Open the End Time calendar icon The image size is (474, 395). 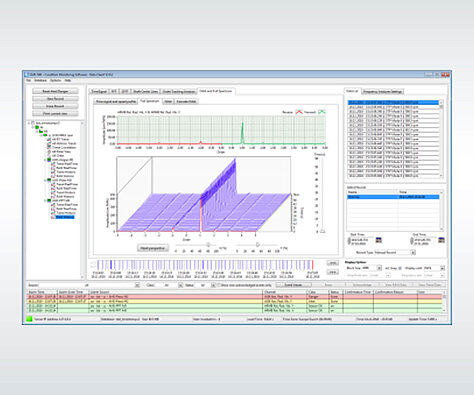coord(441,240)
